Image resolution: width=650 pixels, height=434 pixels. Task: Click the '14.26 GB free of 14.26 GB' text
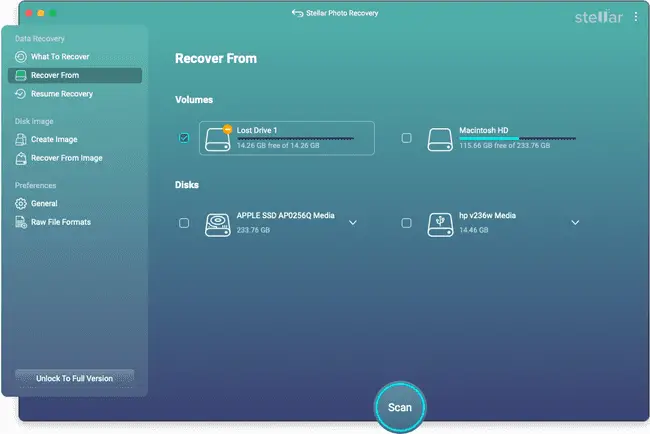point(278,145)
